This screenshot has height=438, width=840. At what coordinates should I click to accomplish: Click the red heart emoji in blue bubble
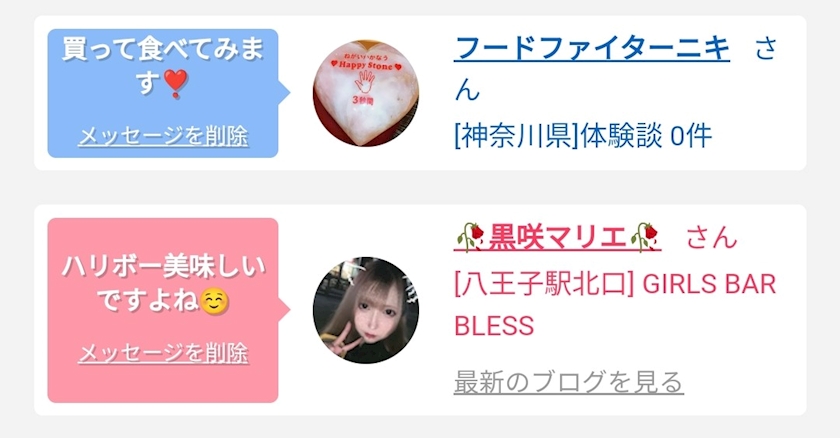click(175, 83)
